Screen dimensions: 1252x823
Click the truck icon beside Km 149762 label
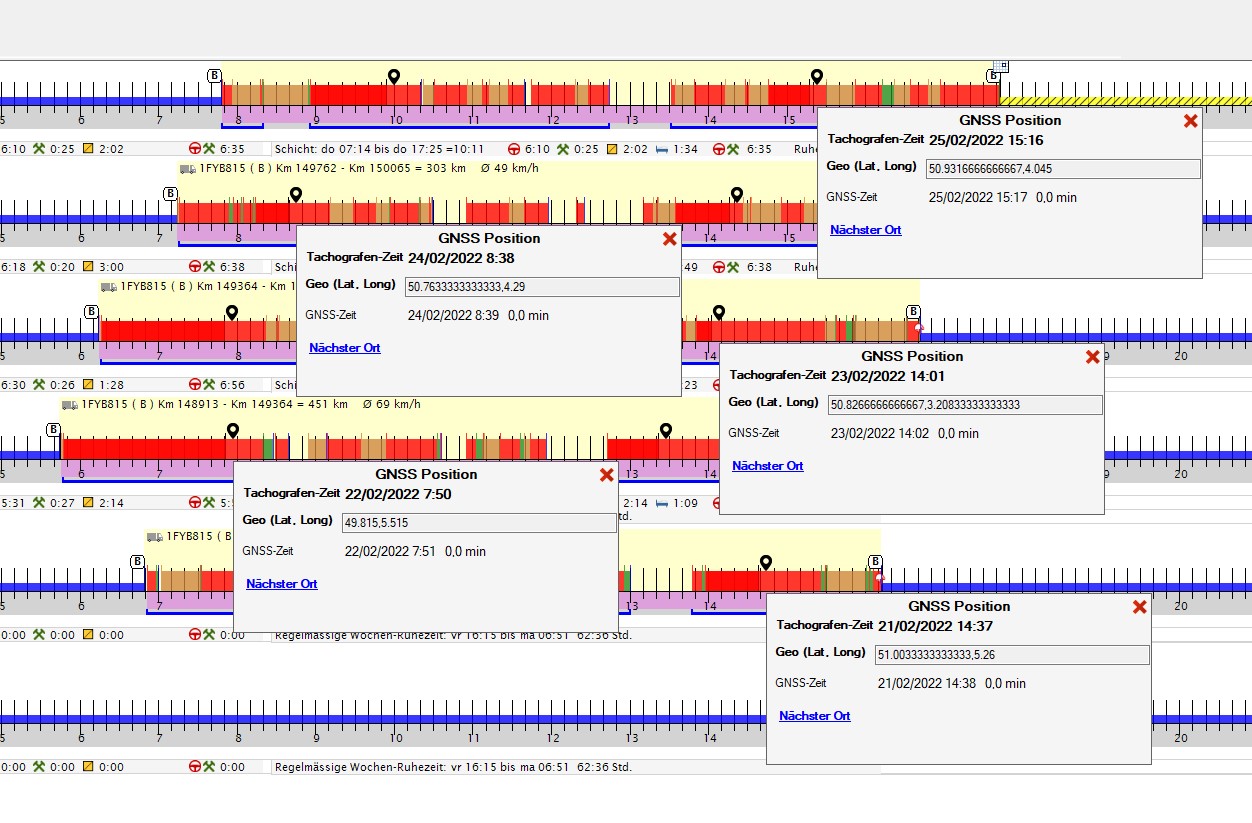tap(188, 168)
